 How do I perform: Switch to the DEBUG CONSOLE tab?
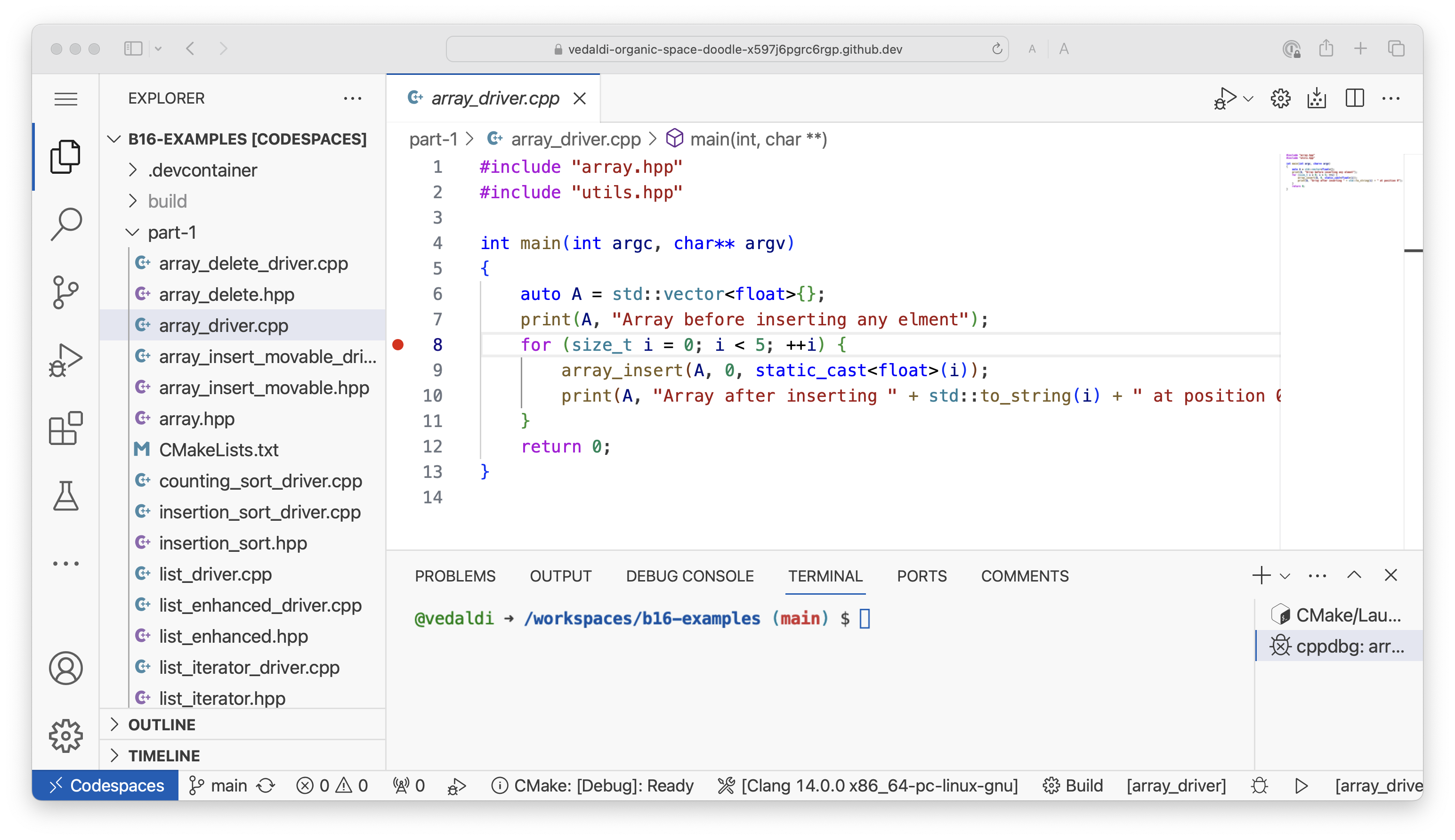(689, 576)
